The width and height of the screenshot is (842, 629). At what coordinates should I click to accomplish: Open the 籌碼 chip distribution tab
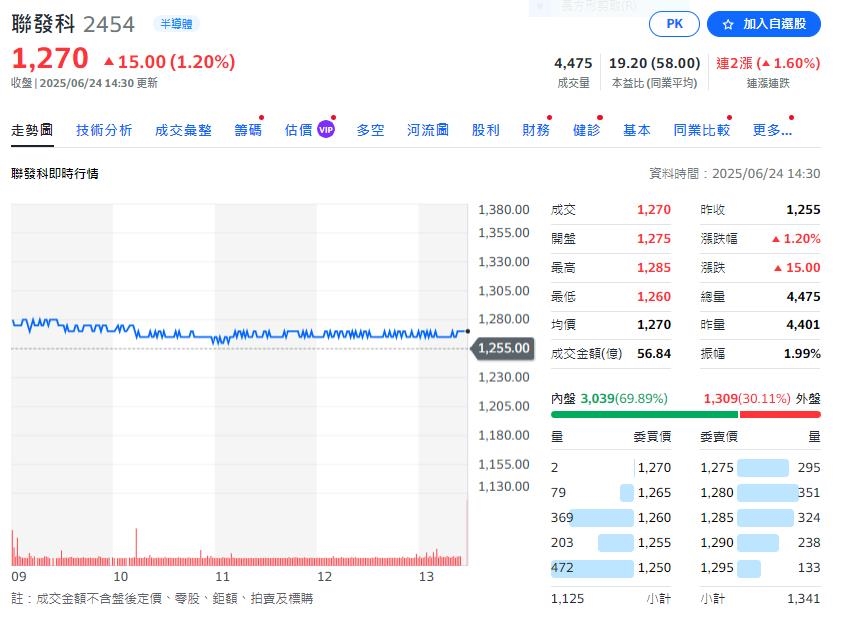[x=246, y=129]
